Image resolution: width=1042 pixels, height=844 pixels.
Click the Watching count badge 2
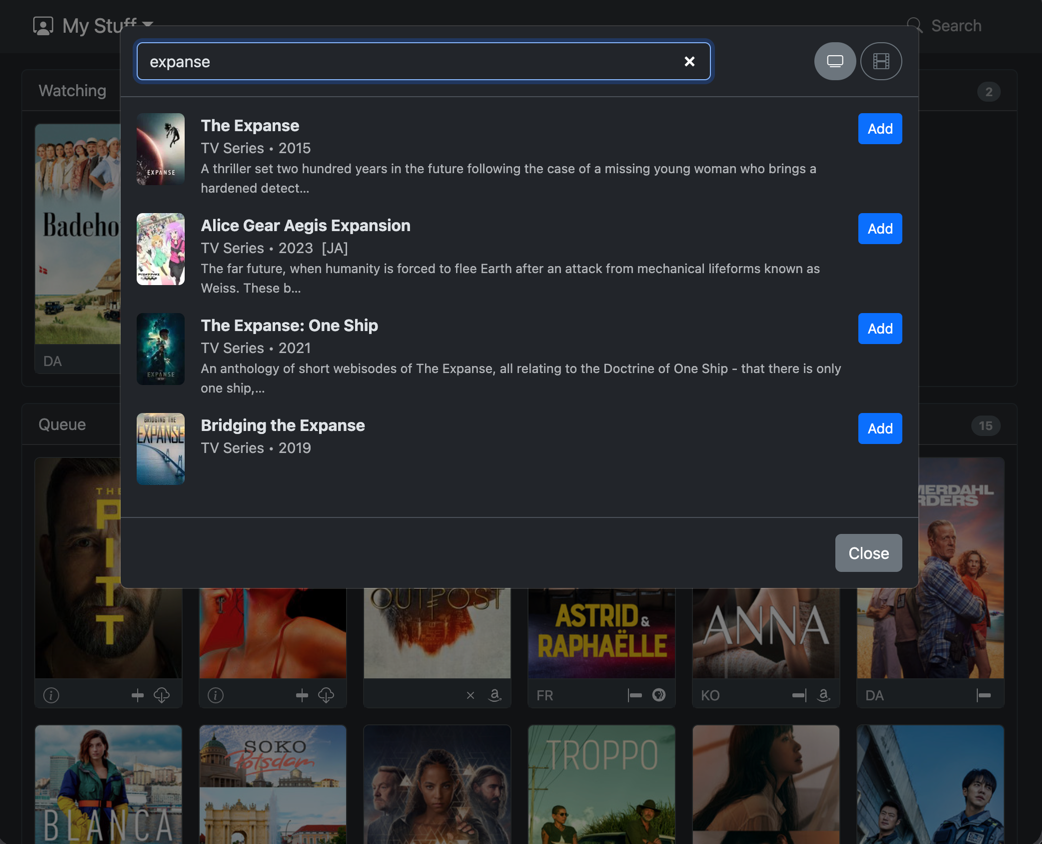click(x=989, y=92)
